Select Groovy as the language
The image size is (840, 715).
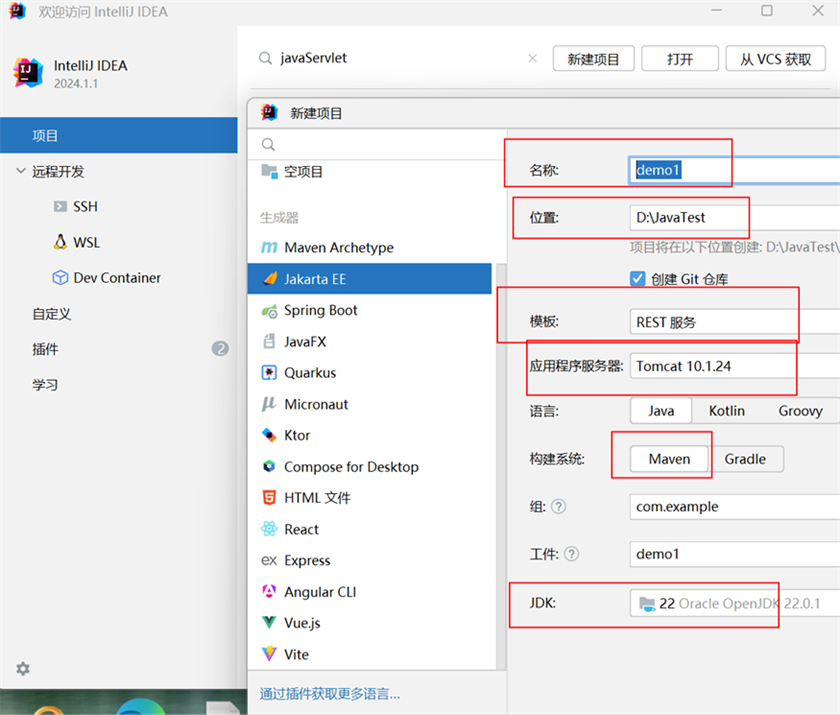(x=800, y=411)
